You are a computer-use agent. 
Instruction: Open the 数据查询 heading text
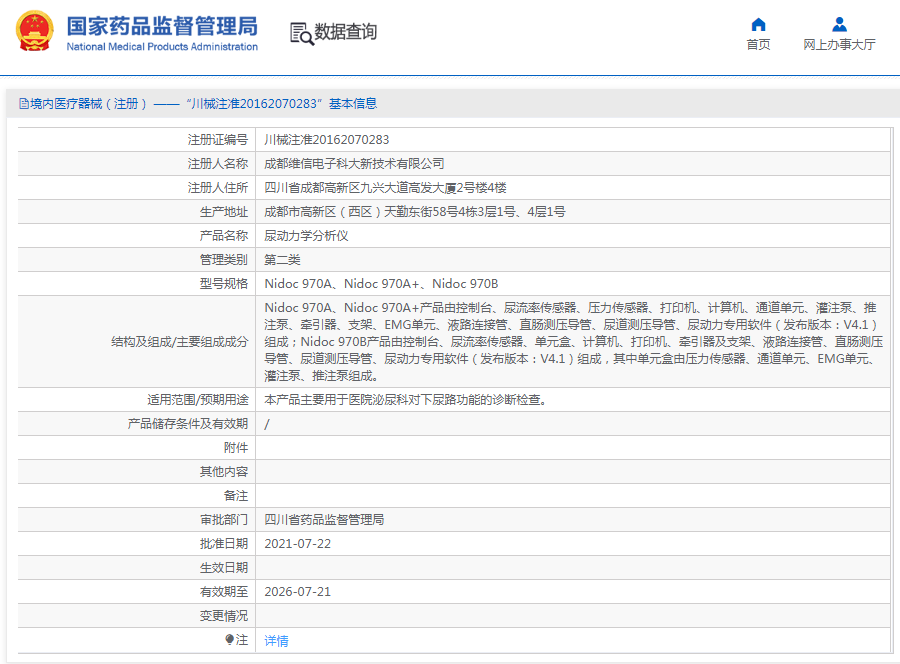click(x=346, y=32)
